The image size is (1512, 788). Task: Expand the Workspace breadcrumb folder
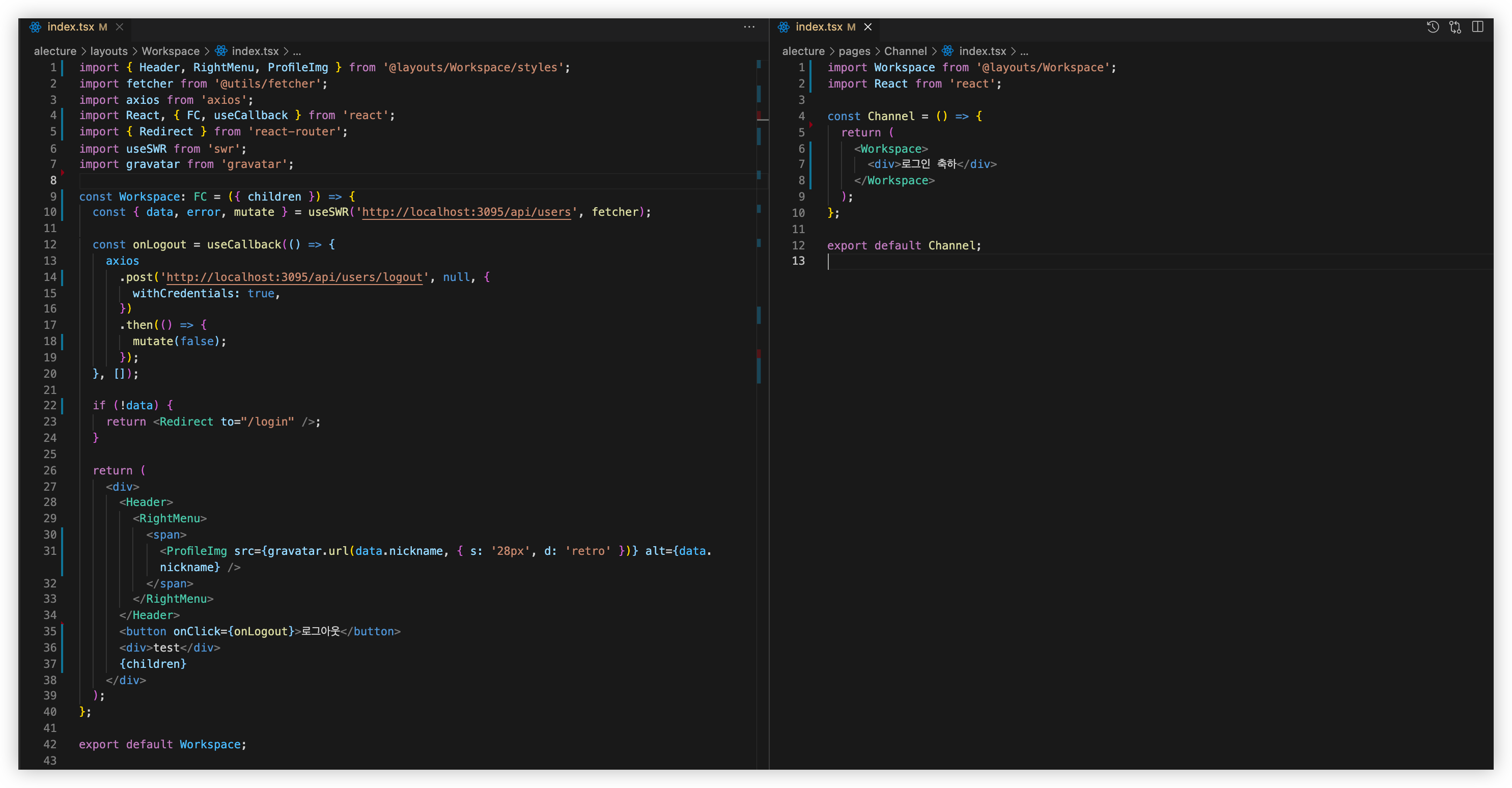170,51
